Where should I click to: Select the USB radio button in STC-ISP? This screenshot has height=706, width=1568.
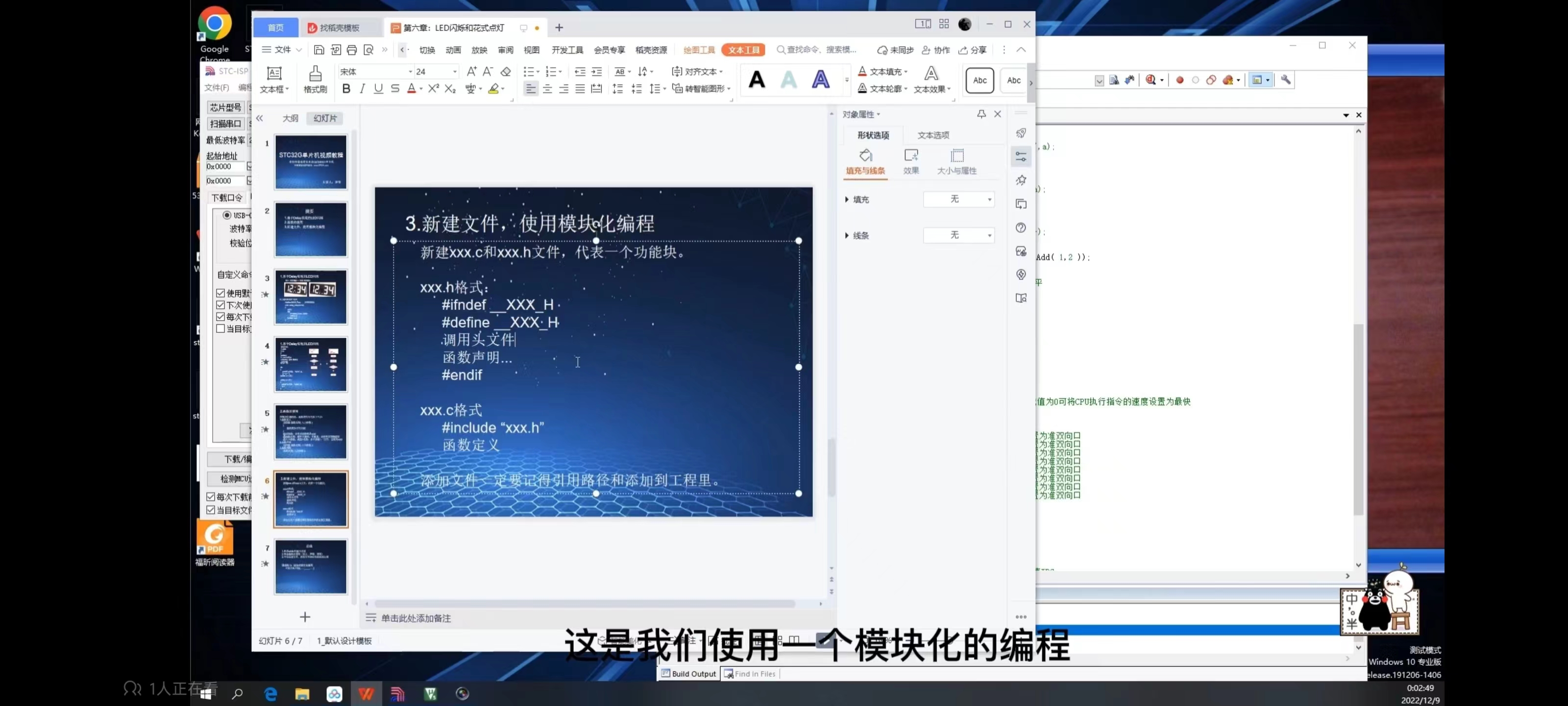[x=226, y=215]
